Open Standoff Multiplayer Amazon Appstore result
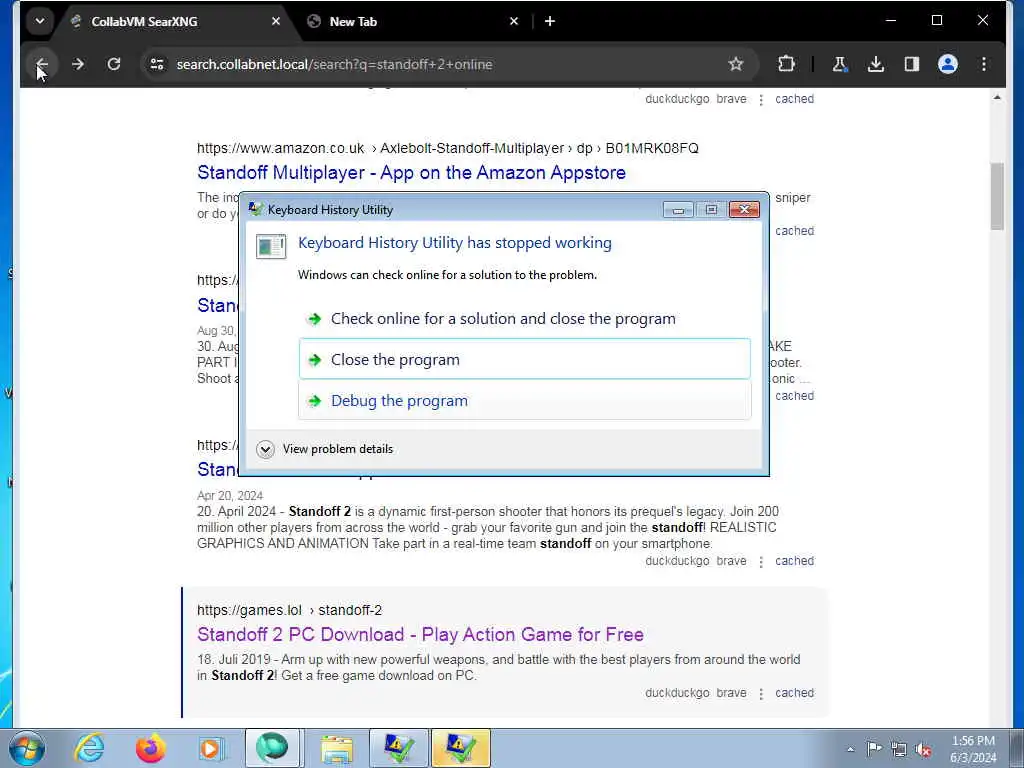 click(x=411, y=172)
